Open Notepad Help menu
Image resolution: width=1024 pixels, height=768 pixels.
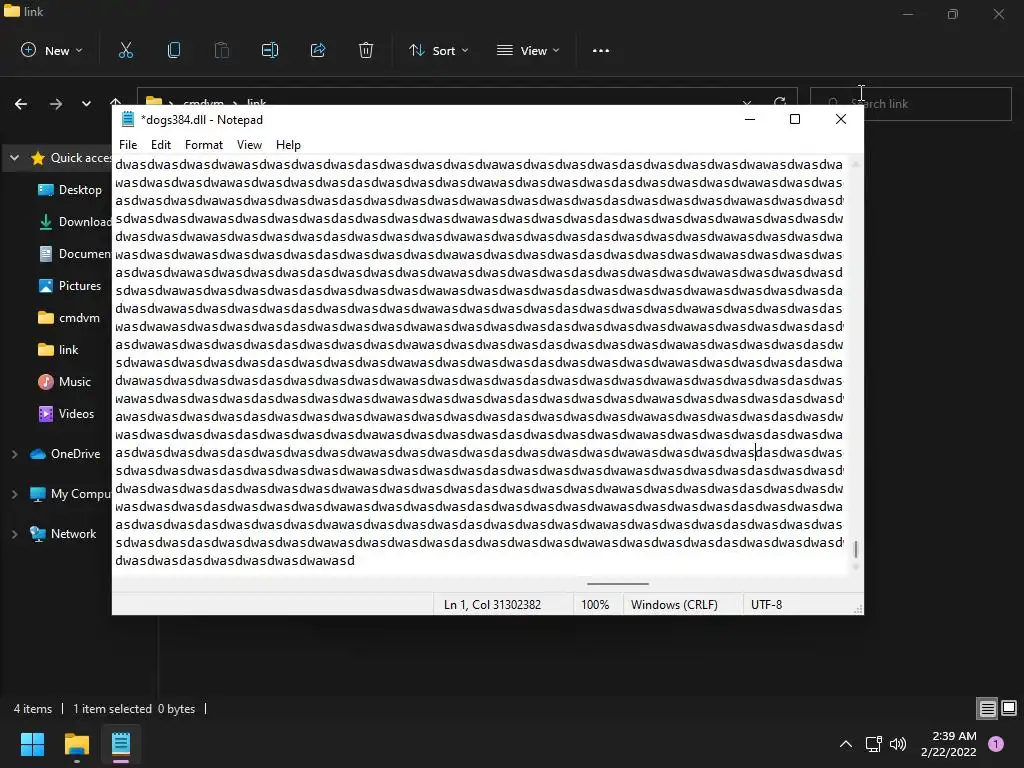coord(288,145)
